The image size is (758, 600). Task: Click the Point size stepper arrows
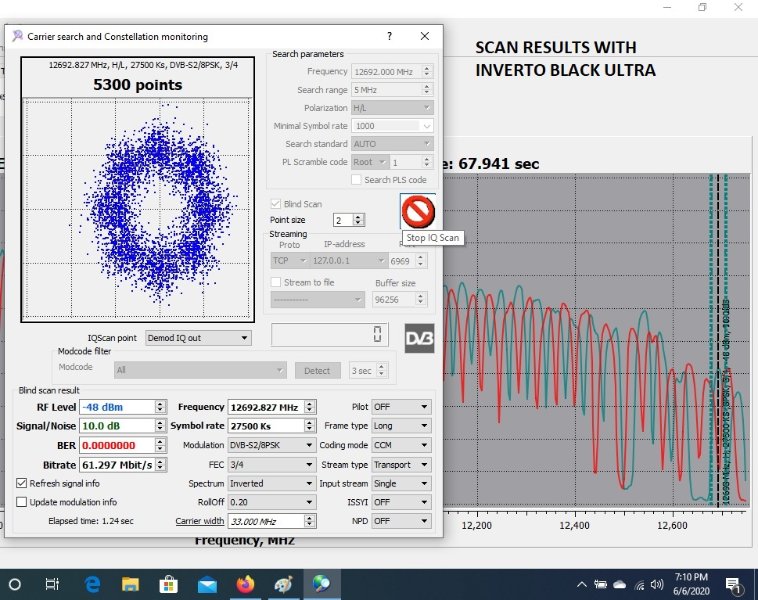(x=359, y=220)
